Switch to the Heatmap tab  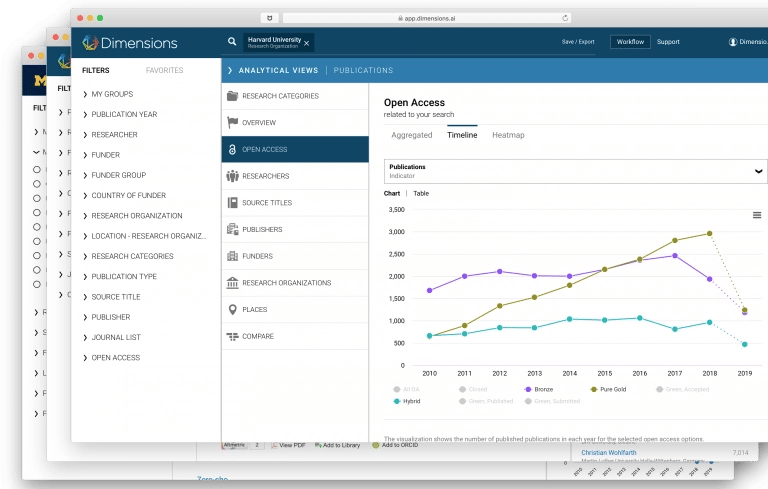(x=508, y=135)
